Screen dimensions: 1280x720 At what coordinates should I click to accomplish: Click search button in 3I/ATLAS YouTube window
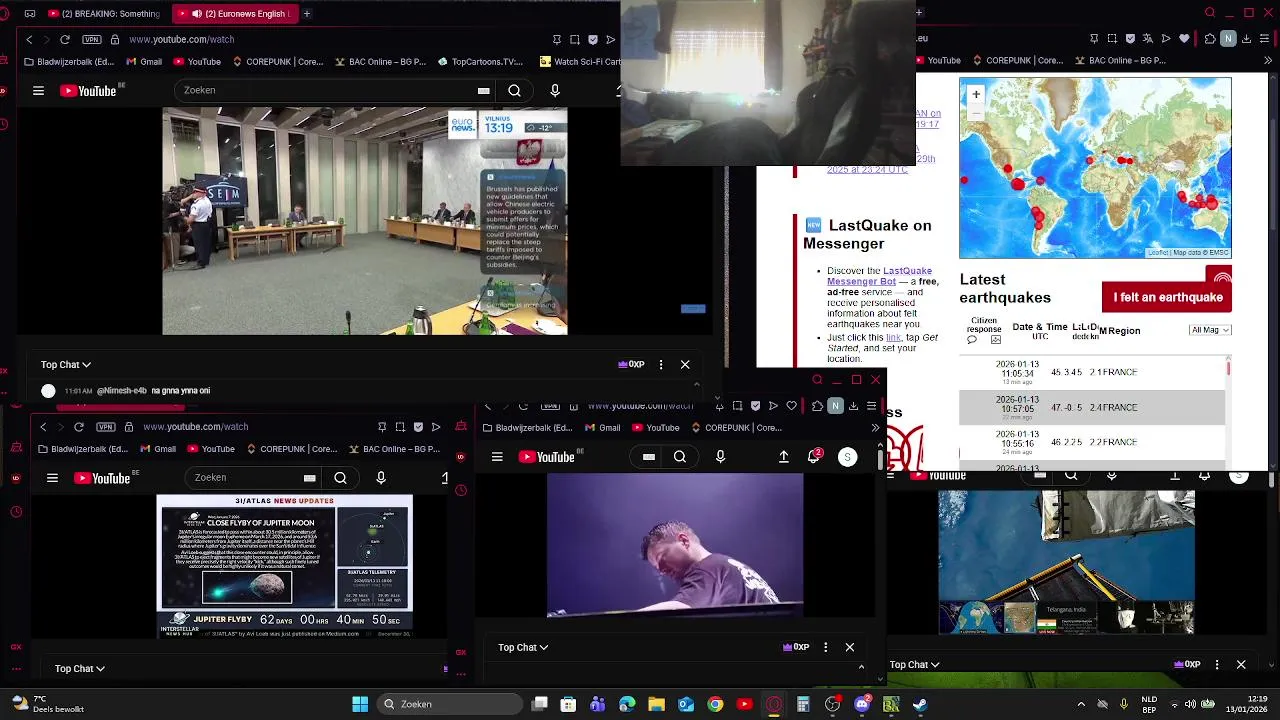pyautogui.click(x=340, y=478)
